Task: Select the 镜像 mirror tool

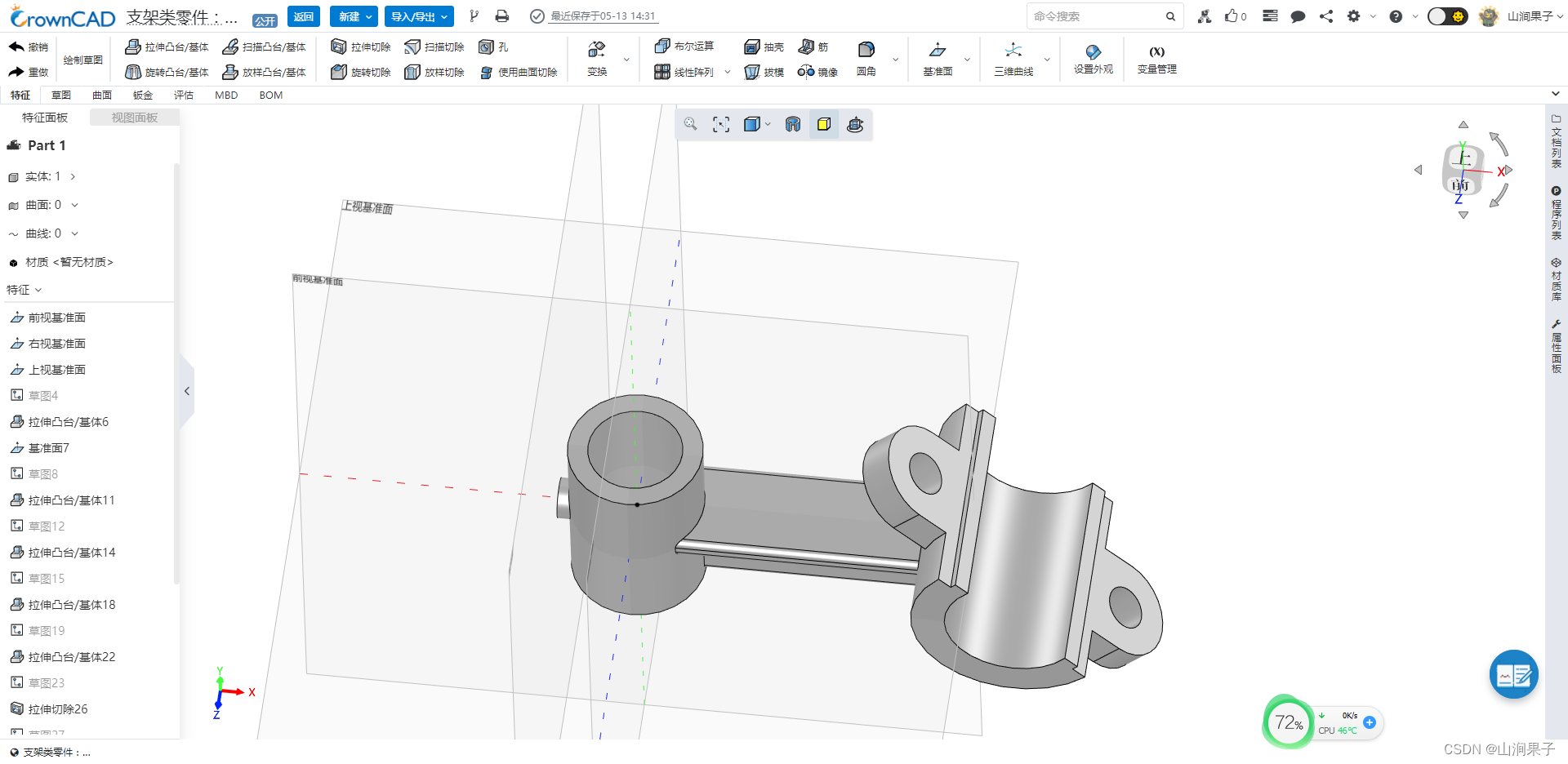Action: coord(818,73)
